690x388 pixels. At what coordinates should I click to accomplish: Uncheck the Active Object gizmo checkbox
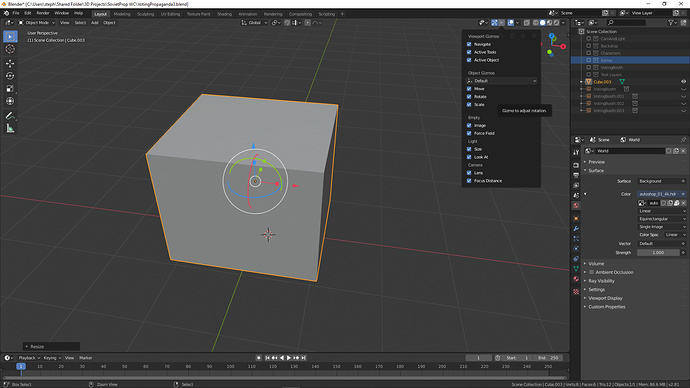click(469, 60)
